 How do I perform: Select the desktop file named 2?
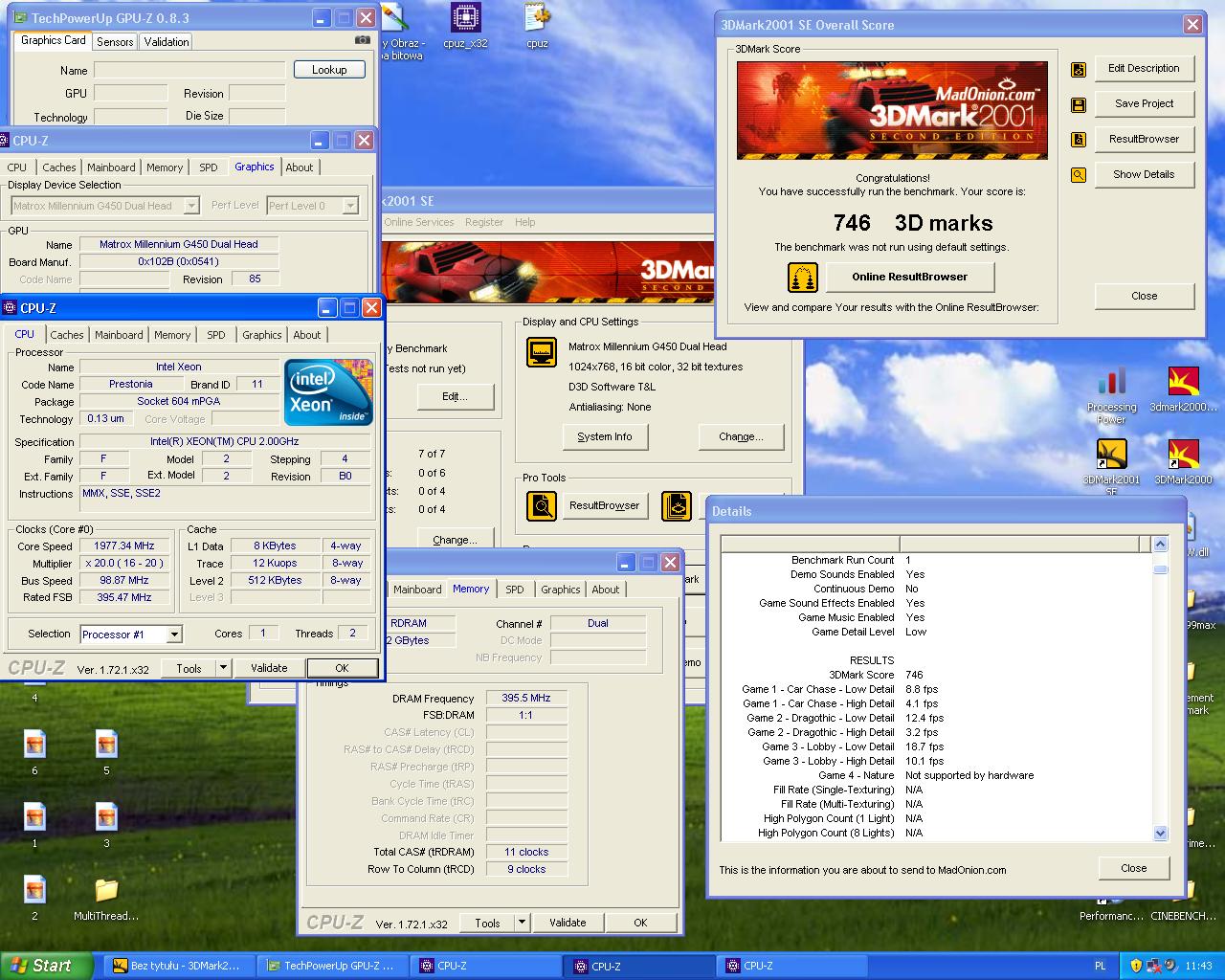point(34,898)
